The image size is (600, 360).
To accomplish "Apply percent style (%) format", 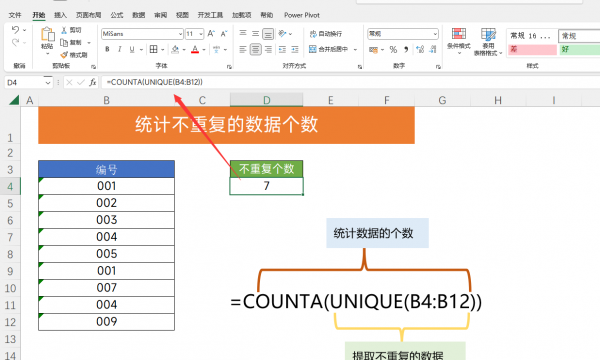I will [x=393, y=49].
